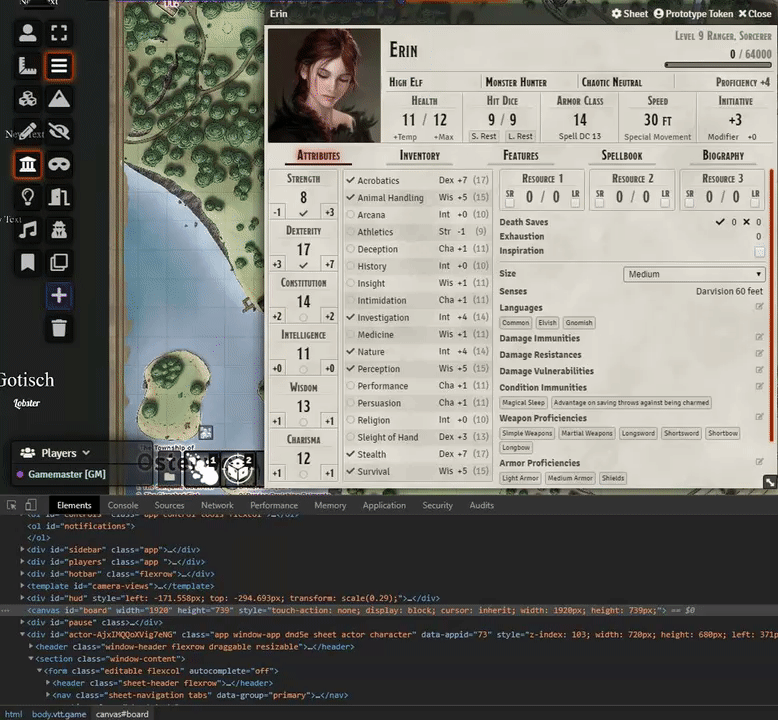The height and width of the screenshot is (720, 778).
Task: Edit Languages with its pencil icon
Action: pyautogui.click(x=759, y=307)
